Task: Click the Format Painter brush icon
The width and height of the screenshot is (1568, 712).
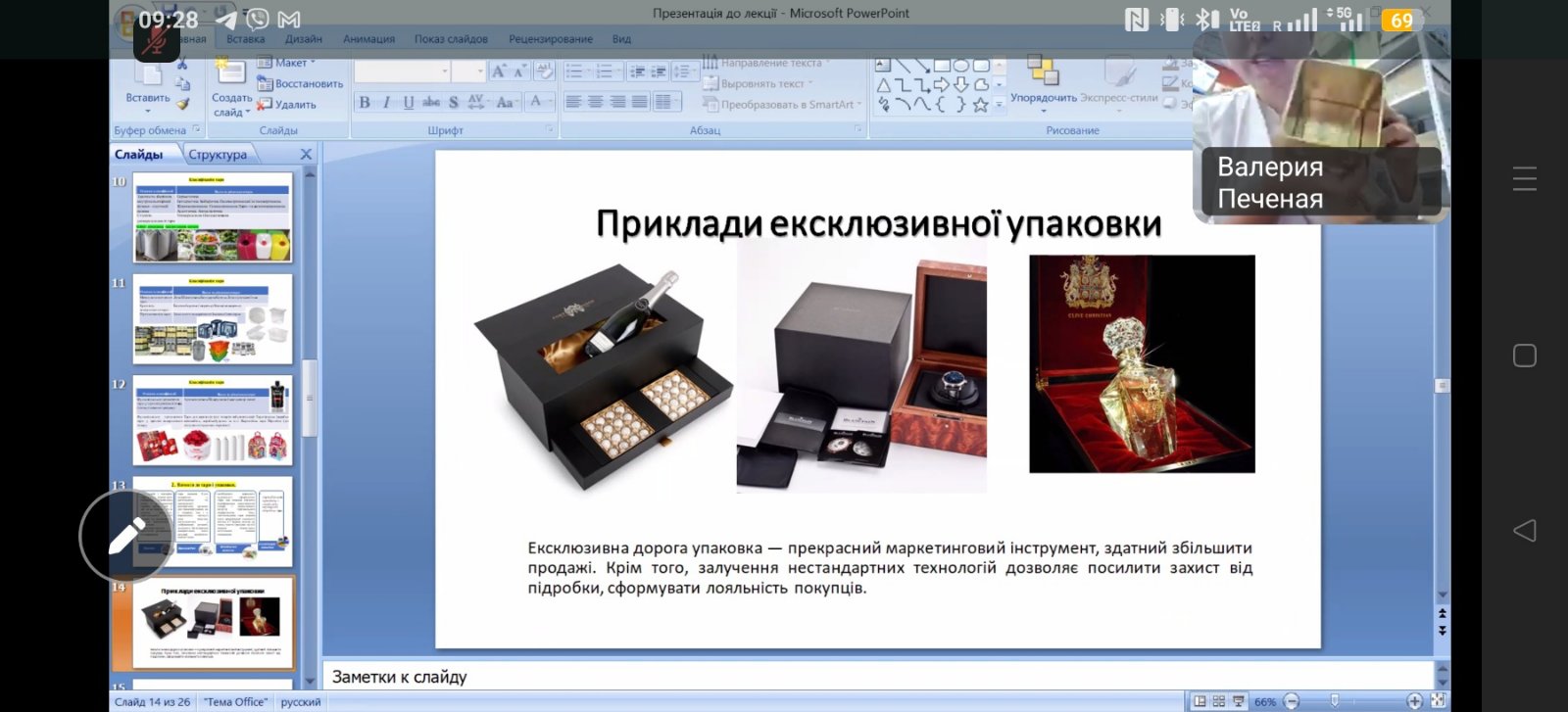Action: 183,103
